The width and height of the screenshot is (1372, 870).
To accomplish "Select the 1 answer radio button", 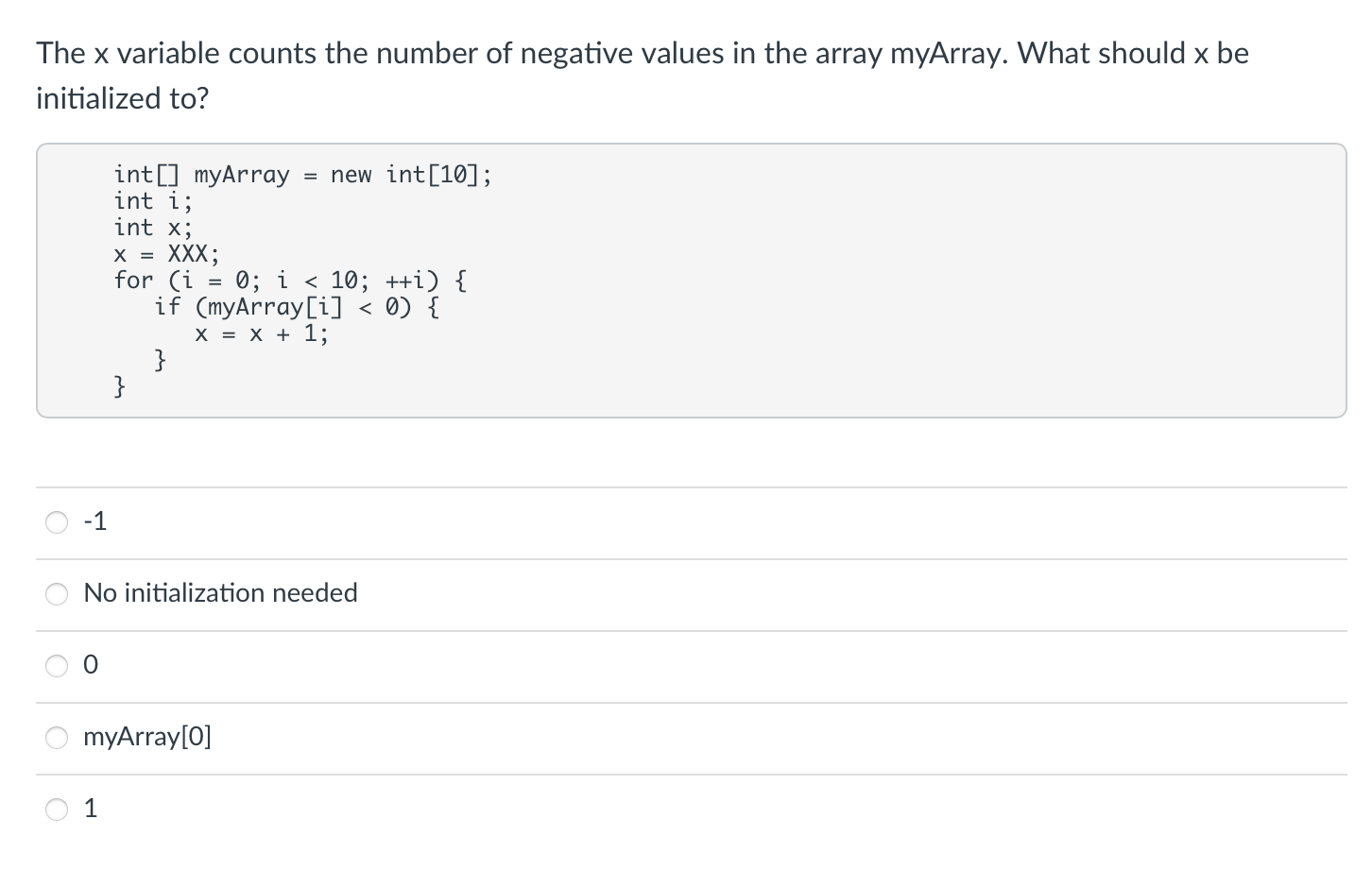I will [57, 809].
